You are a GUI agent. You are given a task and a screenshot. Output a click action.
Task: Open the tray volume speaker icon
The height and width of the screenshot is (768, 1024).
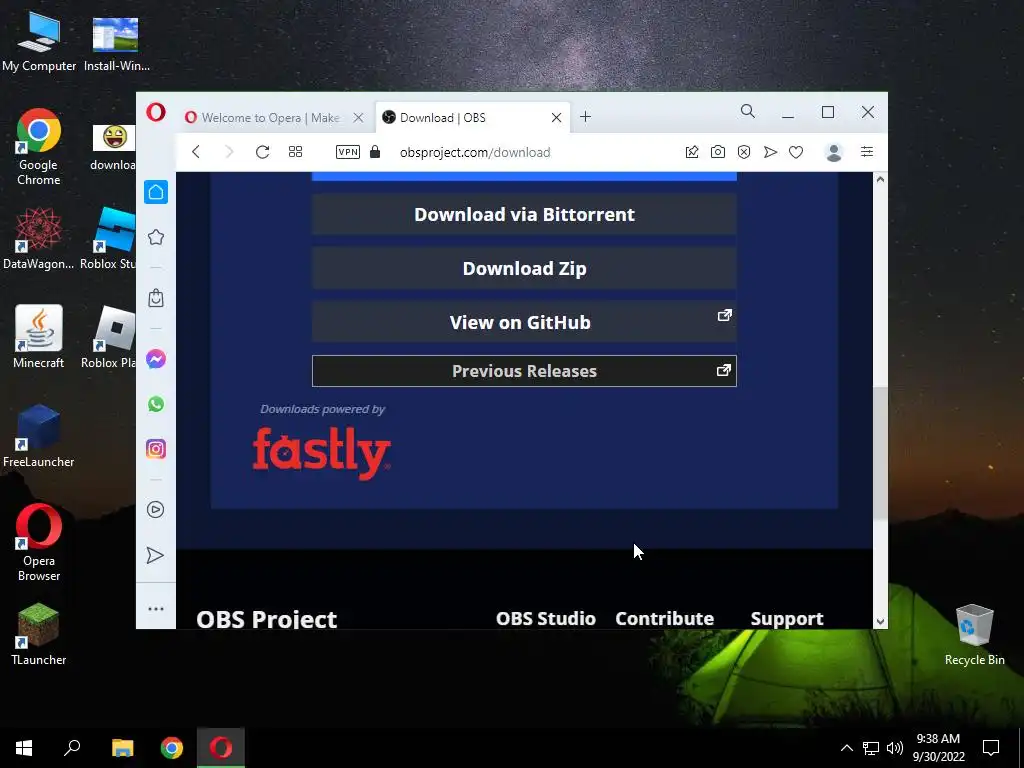click(895, 748)
